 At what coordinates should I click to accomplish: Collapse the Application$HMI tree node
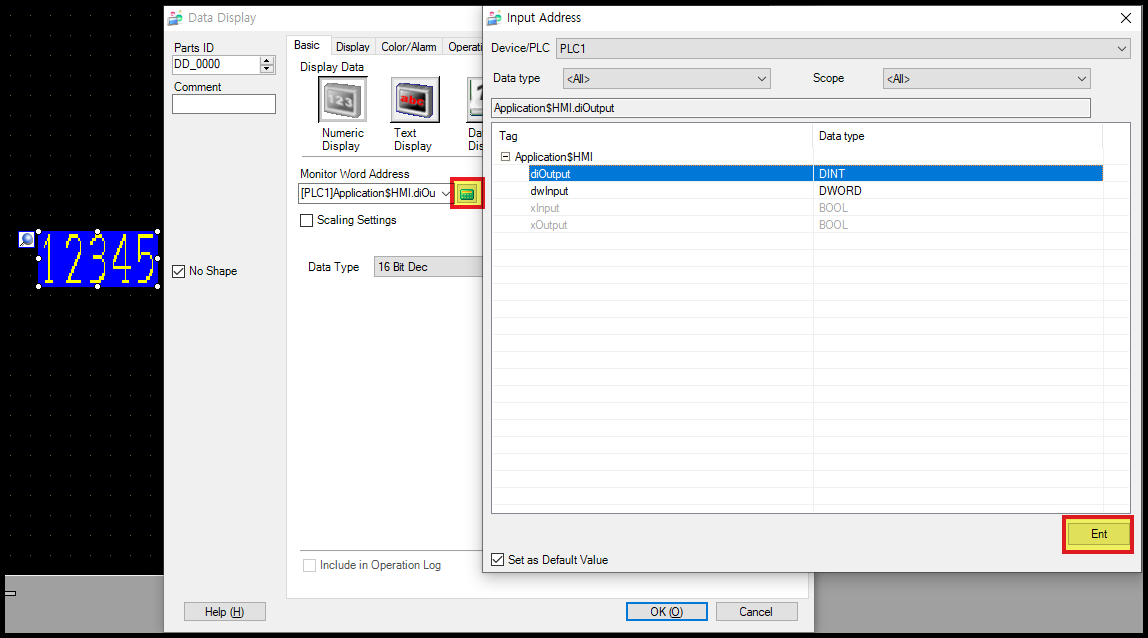[x=505, y=157]
